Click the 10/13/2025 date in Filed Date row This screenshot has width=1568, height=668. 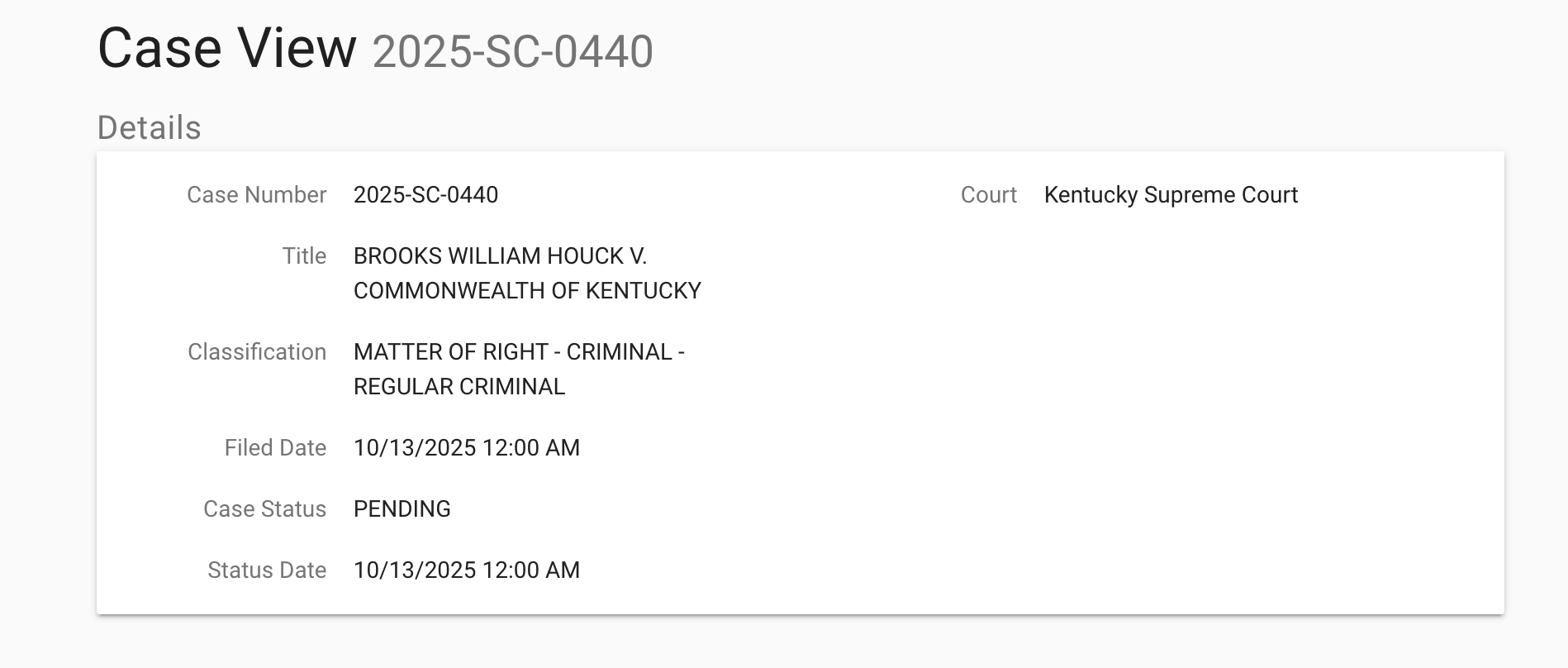(x=415, y=448)
